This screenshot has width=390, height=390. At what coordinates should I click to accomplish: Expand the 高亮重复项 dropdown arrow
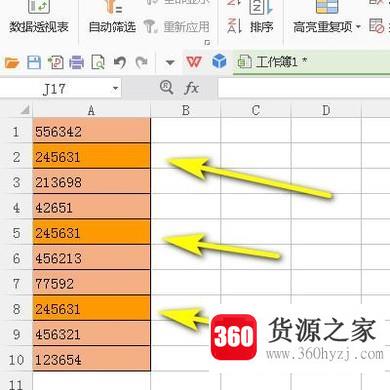358,27
